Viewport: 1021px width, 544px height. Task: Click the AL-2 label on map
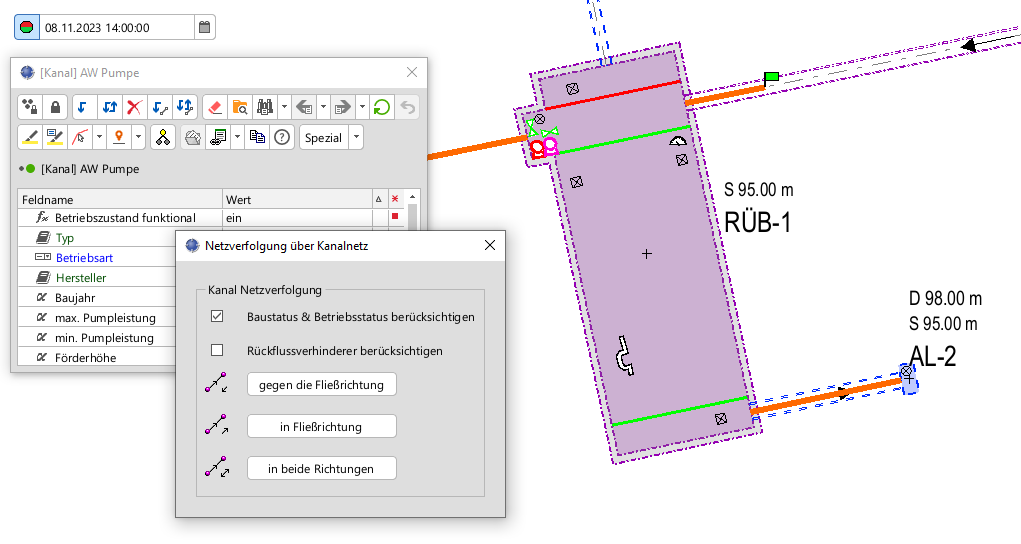click(932, 357)
